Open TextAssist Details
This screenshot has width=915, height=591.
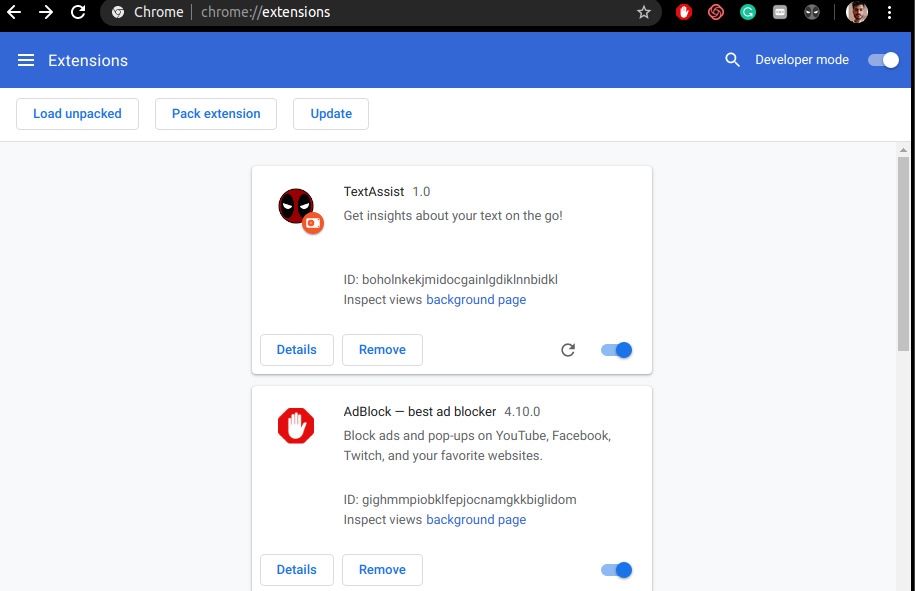tap(296, 350)
